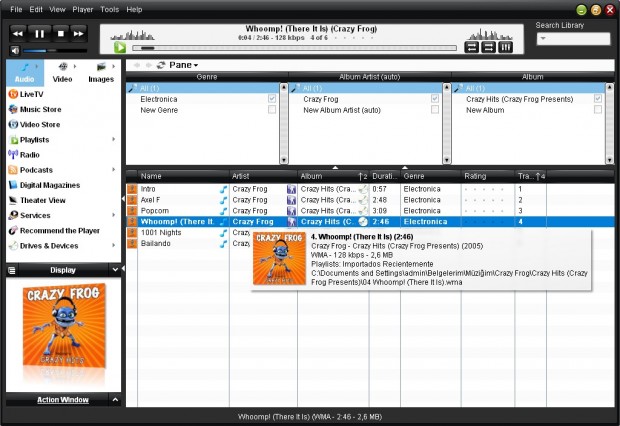This screenshot has width=620, height=426.
Task: Select the Images library section
Action: click(x=101, y=73)
